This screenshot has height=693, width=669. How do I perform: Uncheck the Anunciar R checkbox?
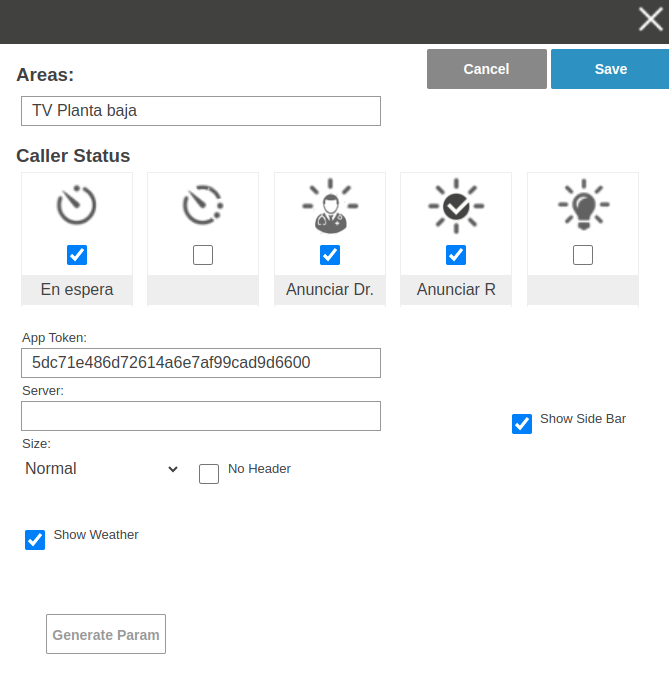456,255
